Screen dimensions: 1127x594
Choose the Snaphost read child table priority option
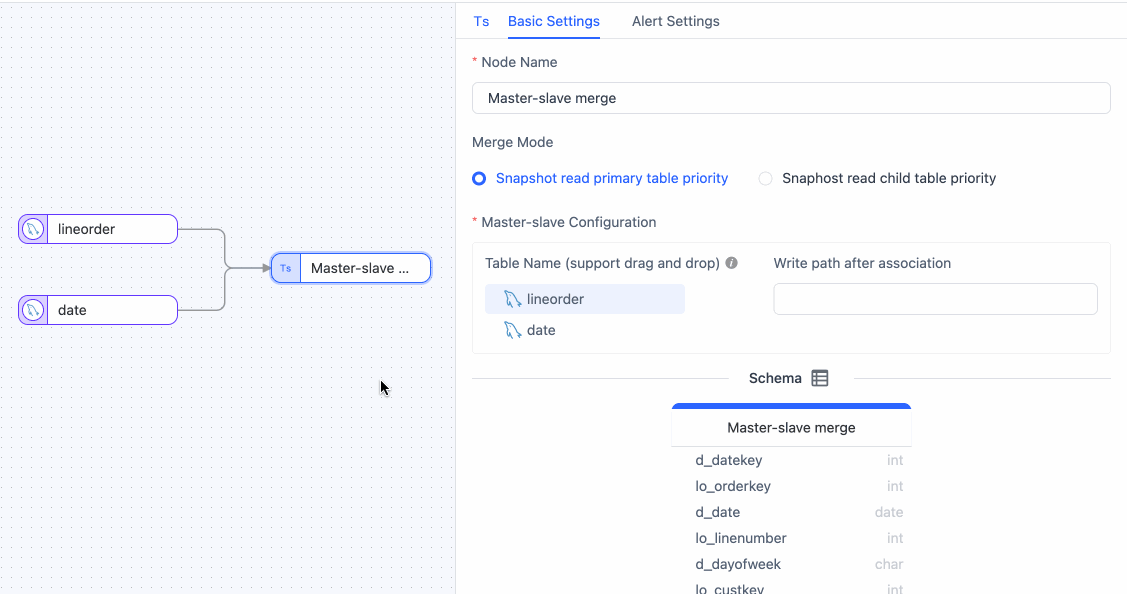[765, 178]
